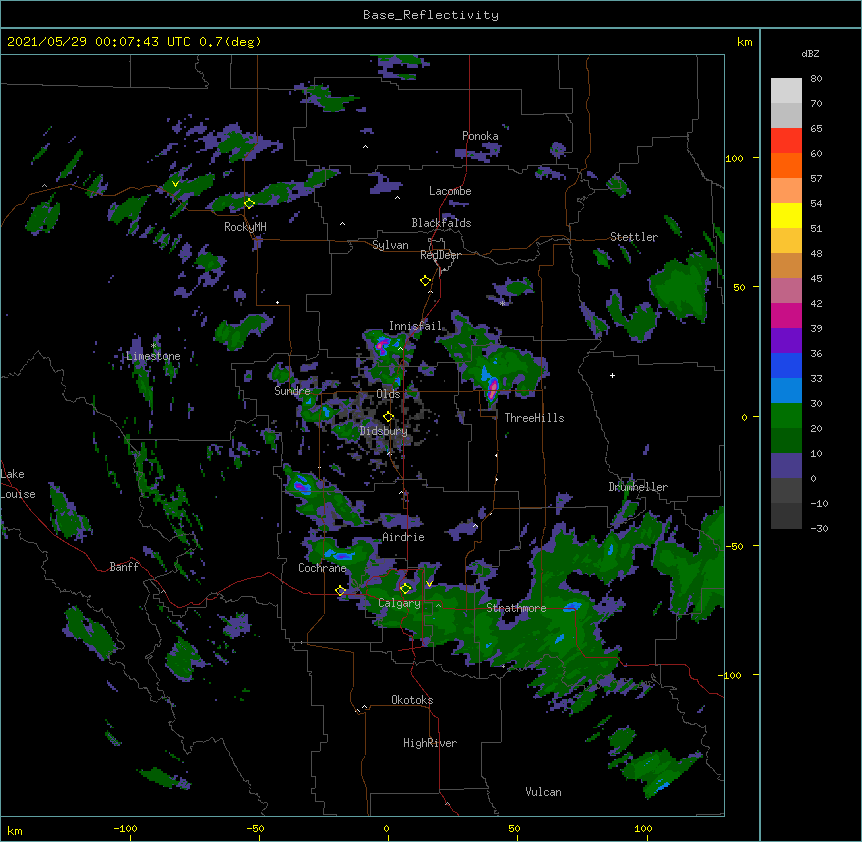Click the Innisfail label
Viewport: 862px width, 842px height.
pyautogui.click(x=415, y=326)
